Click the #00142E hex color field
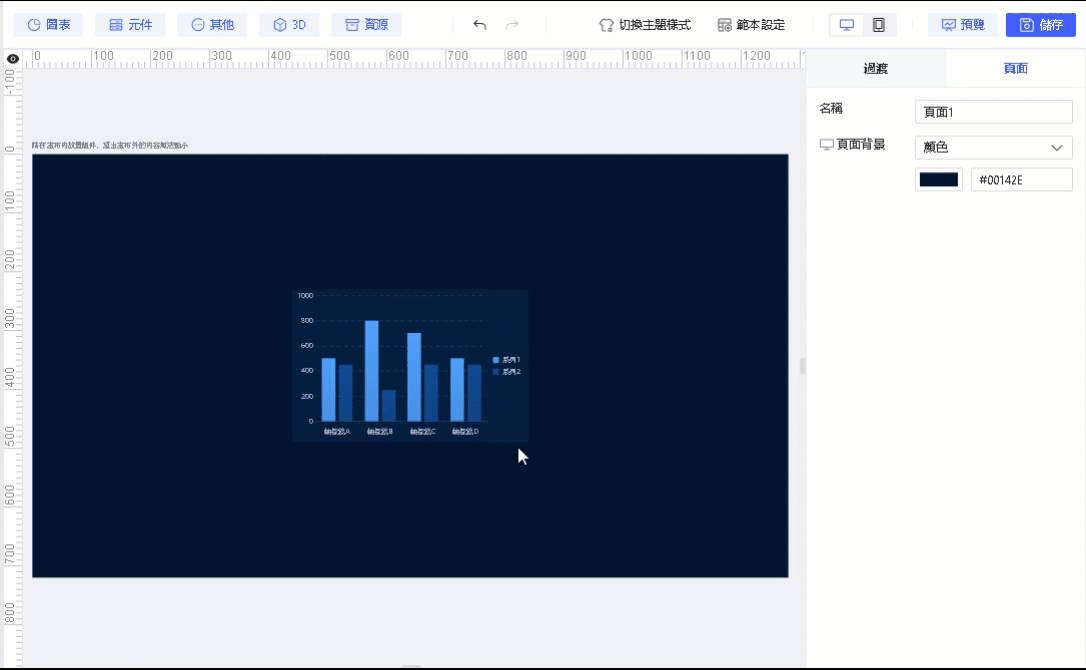This screenshot has height=670, width=1086. click(1022, 180)
